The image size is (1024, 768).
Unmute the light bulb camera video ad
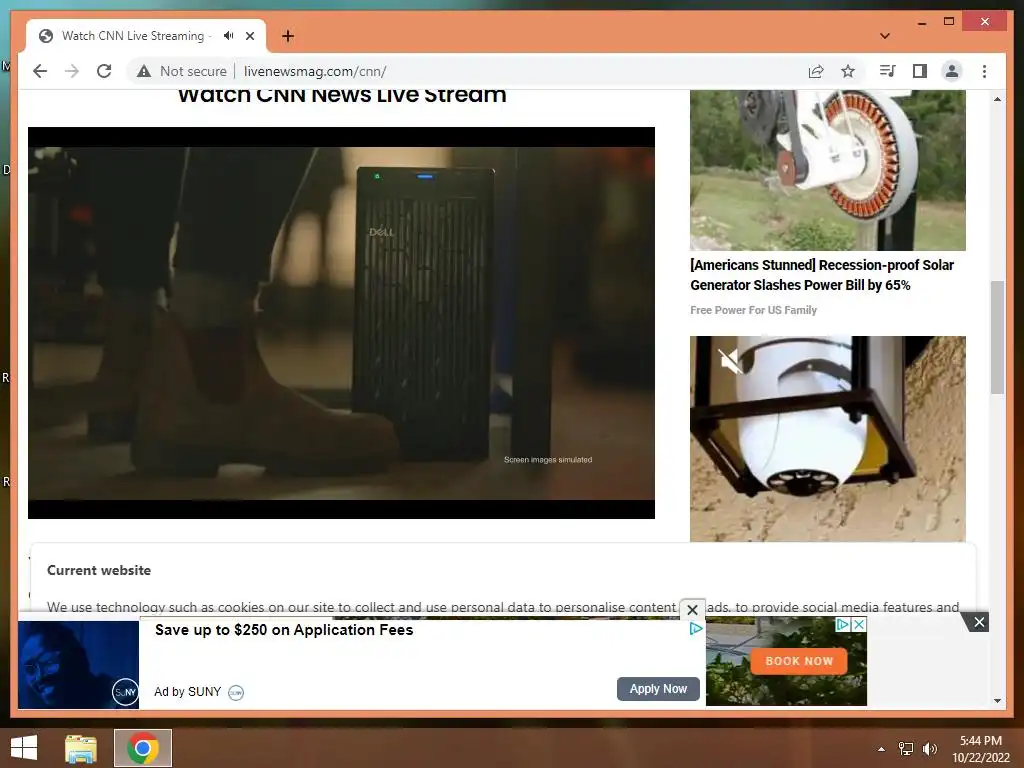(x=730, y=360)
